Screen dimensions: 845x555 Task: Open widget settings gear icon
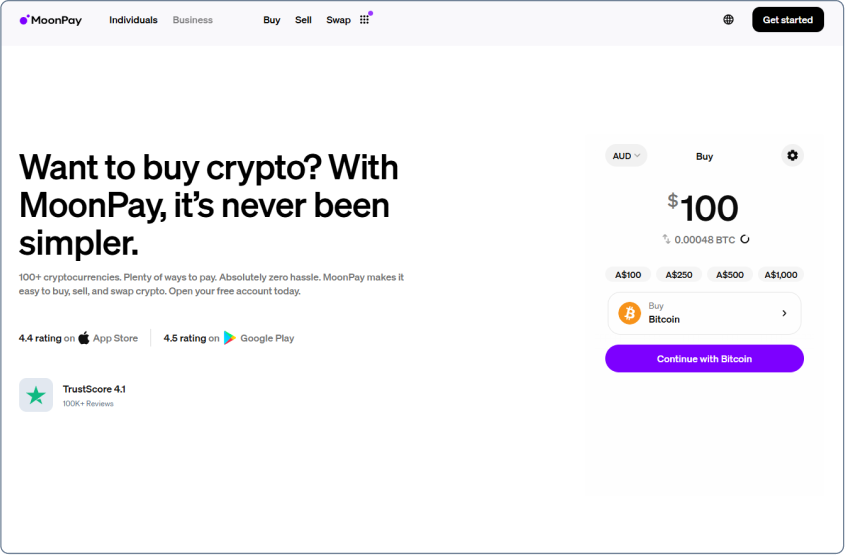[x=792, y=156]
